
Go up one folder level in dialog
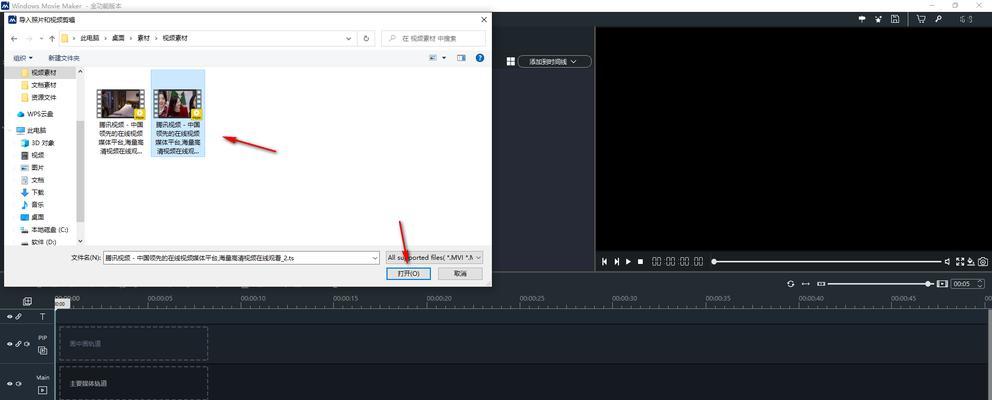52,38
